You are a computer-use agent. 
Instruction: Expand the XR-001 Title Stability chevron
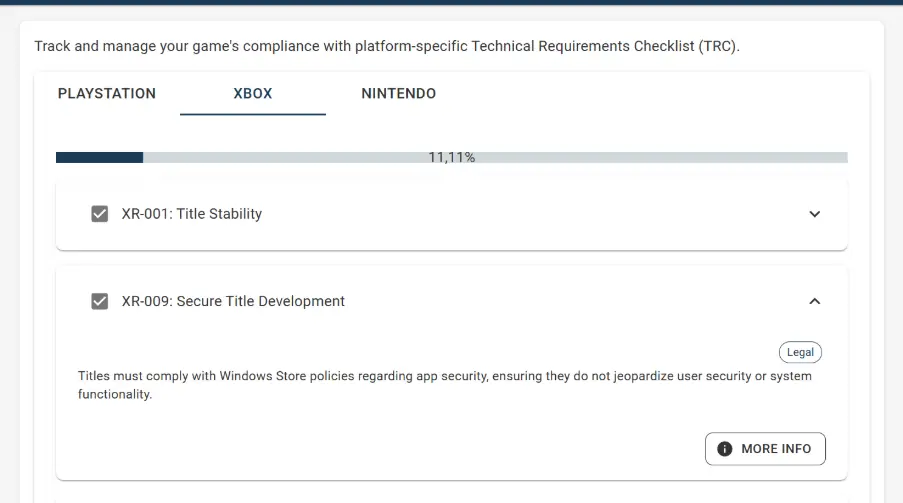click(x=814, y=214)
